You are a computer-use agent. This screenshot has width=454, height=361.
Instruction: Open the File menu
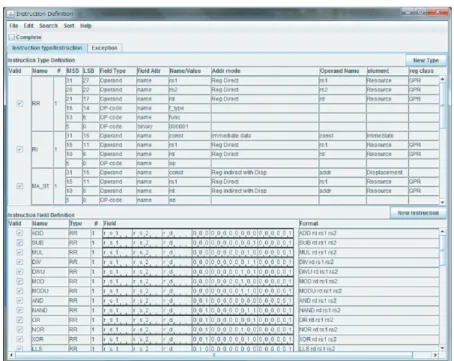pyautogui.click(x=14, y=26)
